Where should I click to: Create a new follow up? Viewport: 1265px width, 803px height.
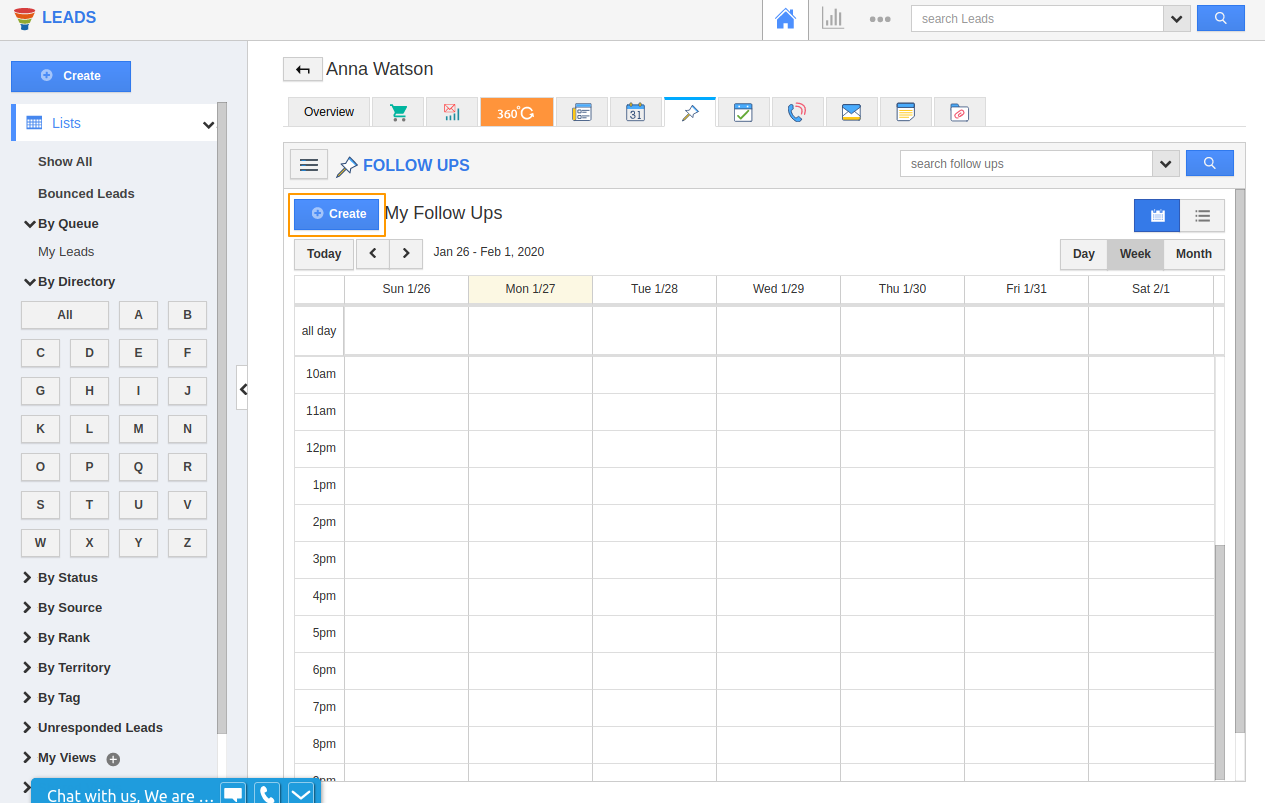click(337, 214)
